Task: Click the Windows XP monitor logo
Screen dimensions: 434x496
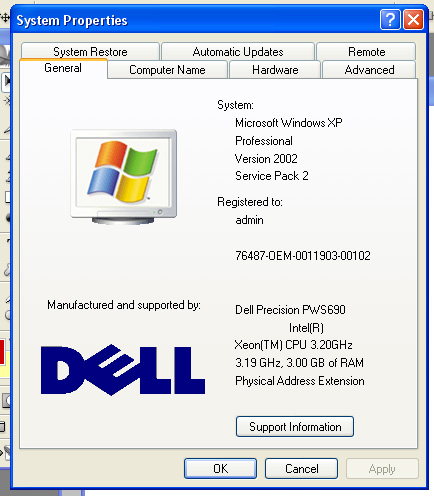Action: coord(124,177)
